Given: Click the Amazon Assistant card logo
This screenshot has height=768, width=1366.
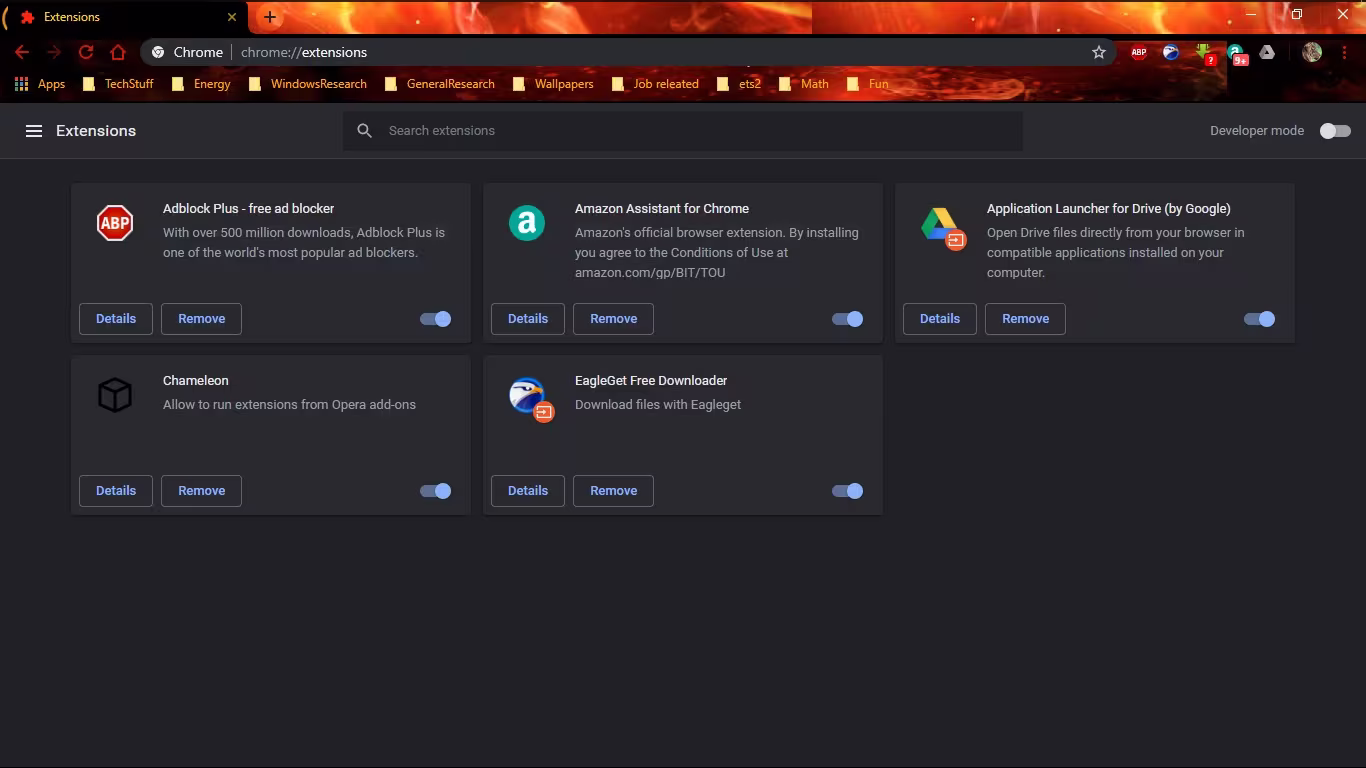Looking at the screenshot, I should [527, 223].
